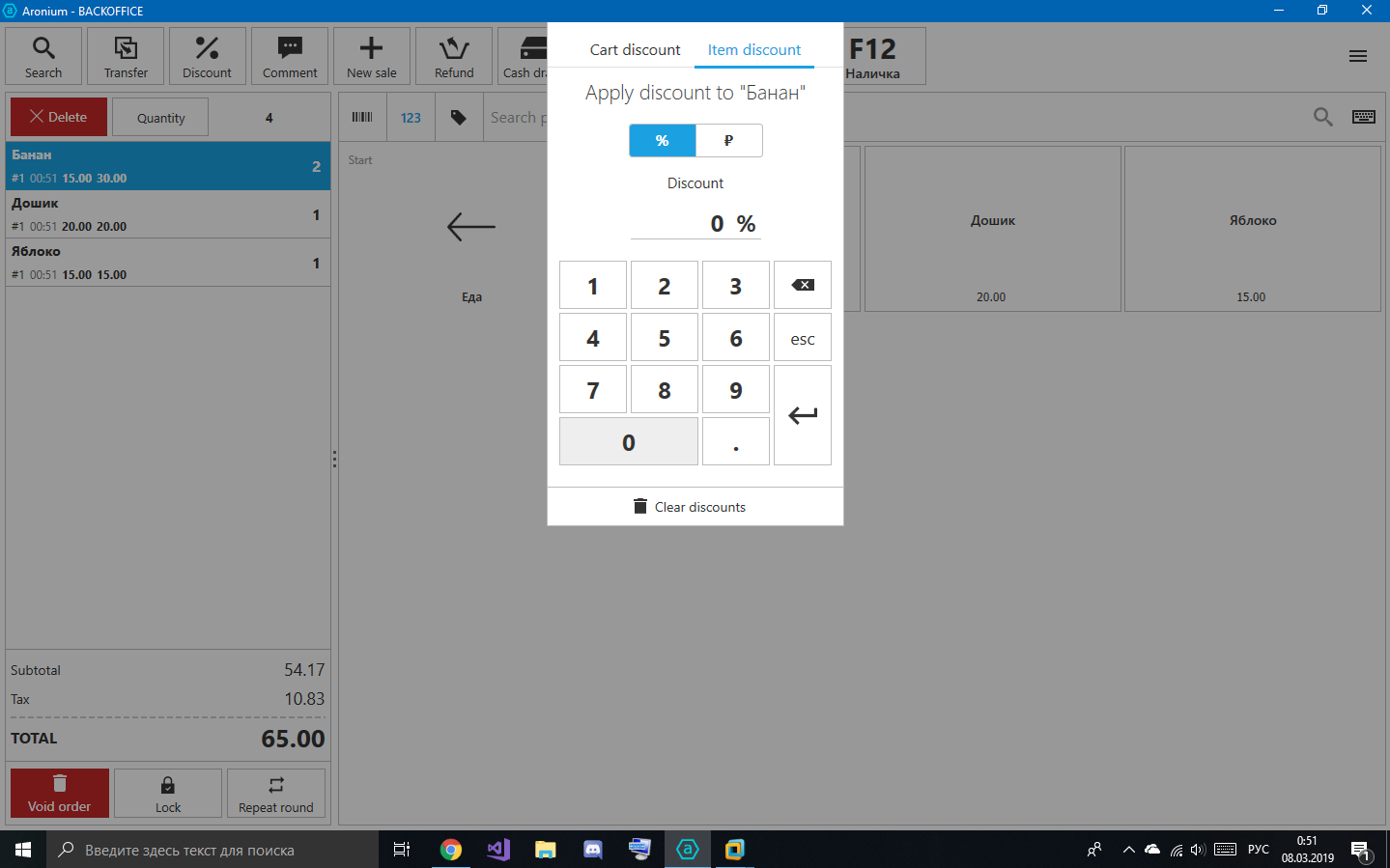The width and height of the screenshot is (1390, 868).
Task: Open the Refund function
Action: [454, 57]
